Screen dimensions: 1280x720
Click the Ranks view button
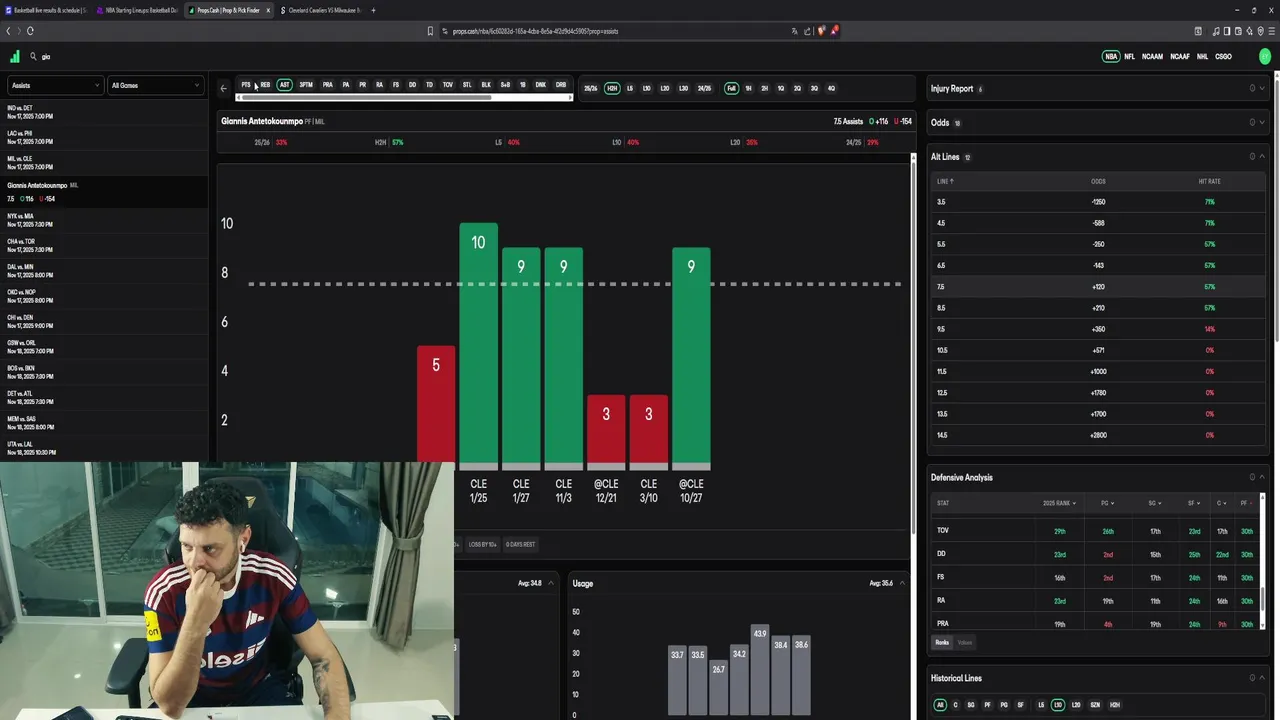tap(942, 642)
